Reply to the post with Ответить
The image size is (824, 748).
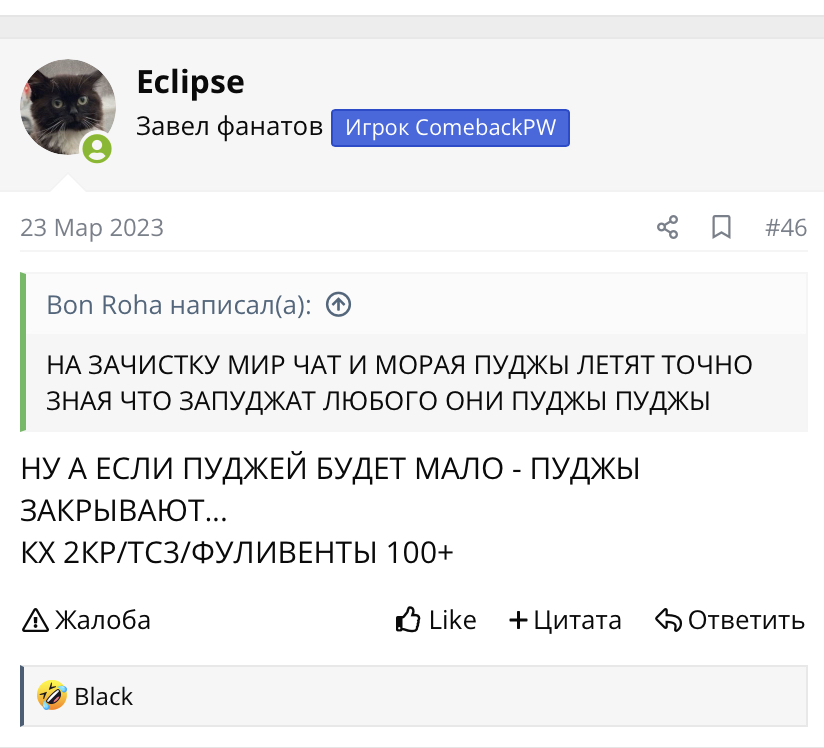click(x=730, y=620)
